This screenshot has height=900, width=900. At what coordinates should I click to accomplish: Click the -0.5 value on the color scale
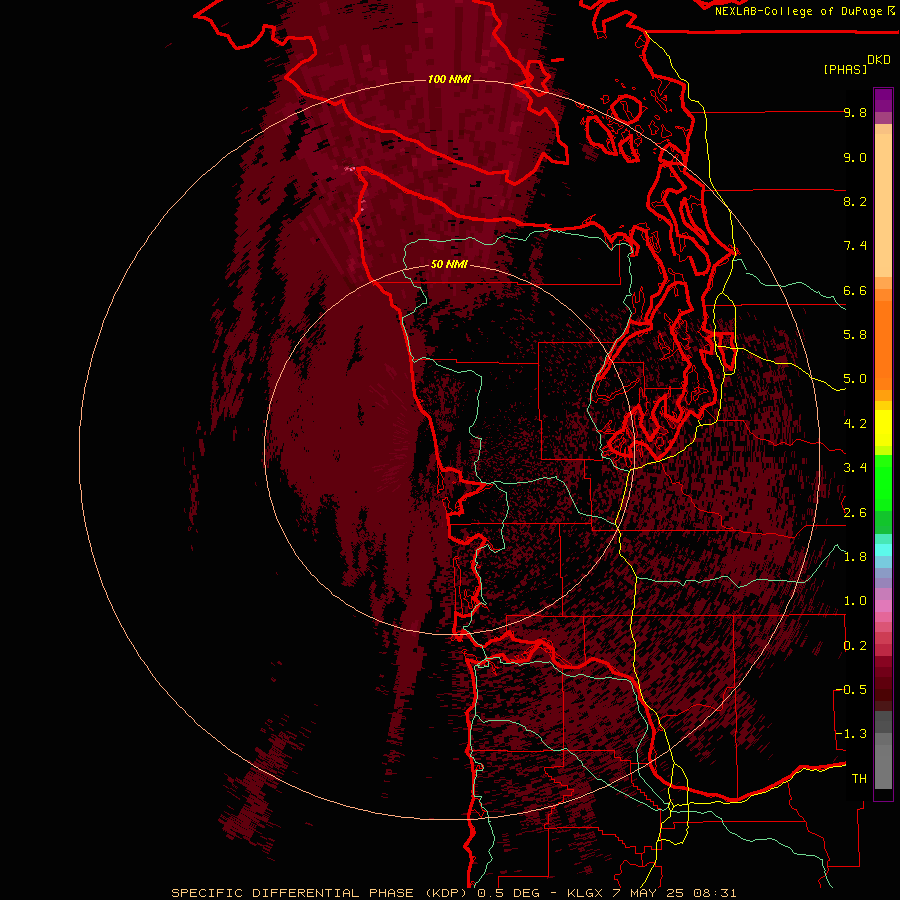tap(851, 690)
